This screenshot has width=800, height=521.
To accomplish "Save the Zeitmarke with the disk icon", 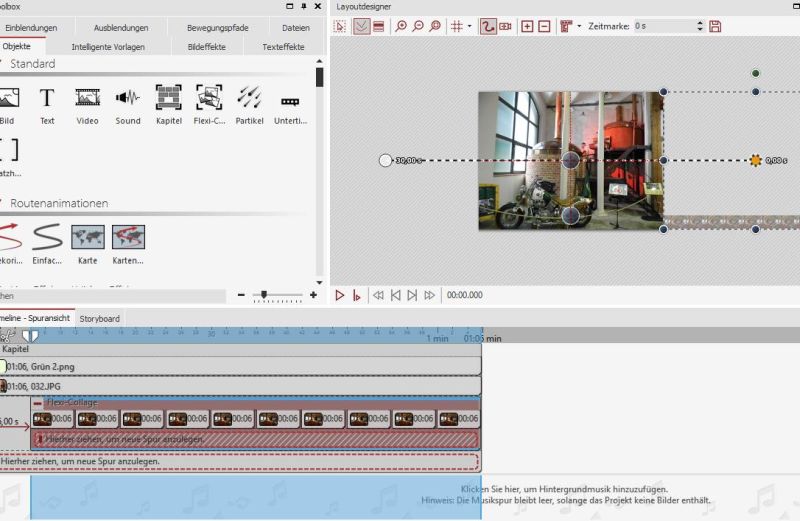I will (715, 26).
